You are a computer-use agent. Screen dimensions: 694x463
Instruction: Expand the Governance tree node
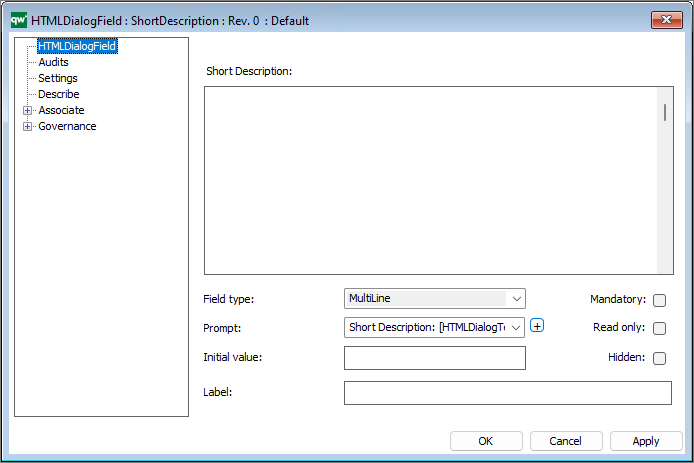(27, 126)
